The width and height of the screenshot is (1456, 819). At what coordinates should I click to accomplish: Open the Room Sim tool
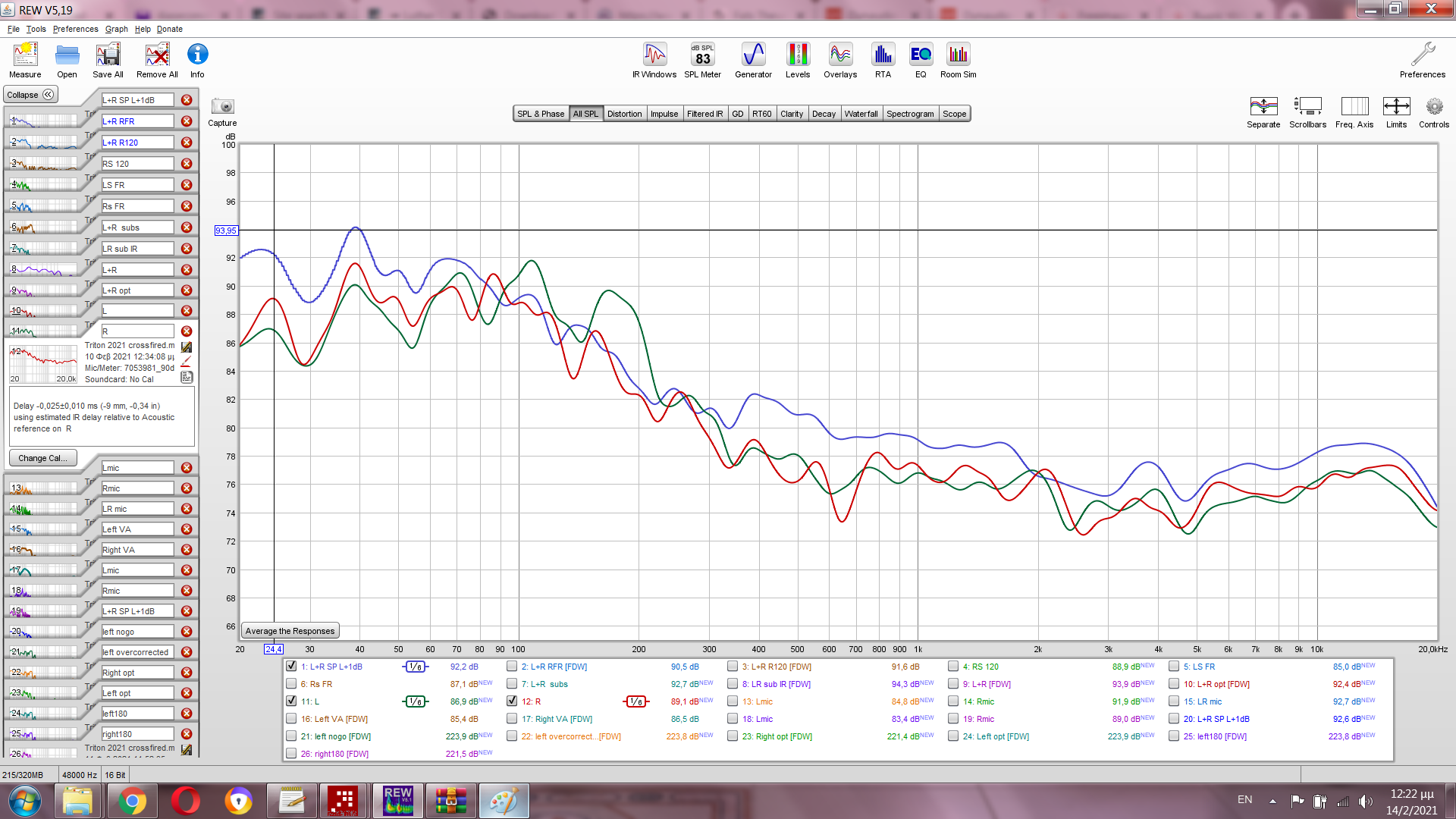(x=958, y=60)
